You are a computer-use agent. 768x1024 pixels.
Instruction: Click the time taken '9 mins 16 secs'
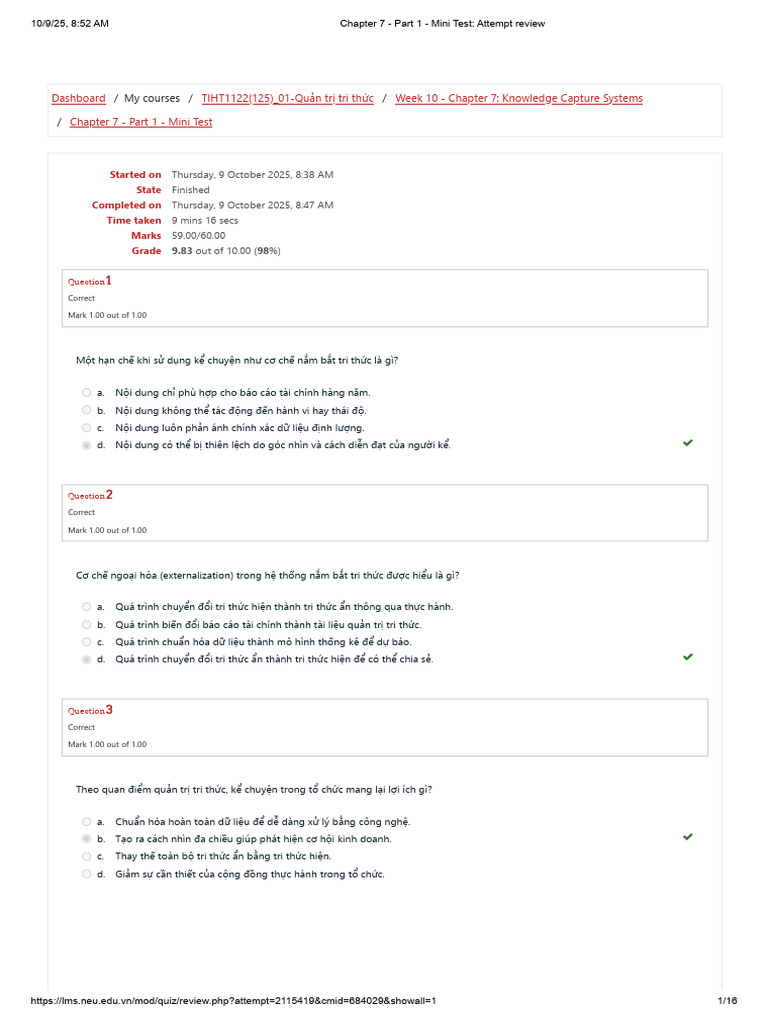click(x=205, y=221)
